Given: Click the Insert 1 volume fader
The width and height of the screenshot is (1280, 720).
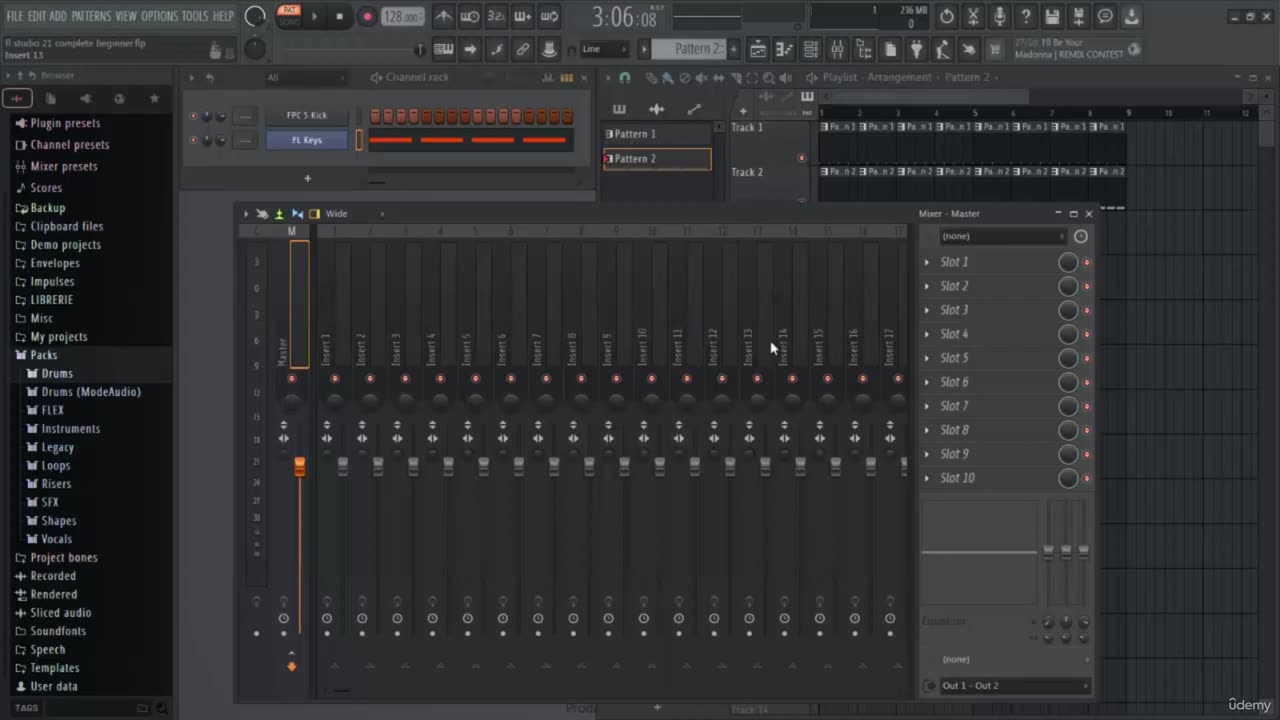Looking at the screenshot, I should pyautogui.click(x=343, y=467).
